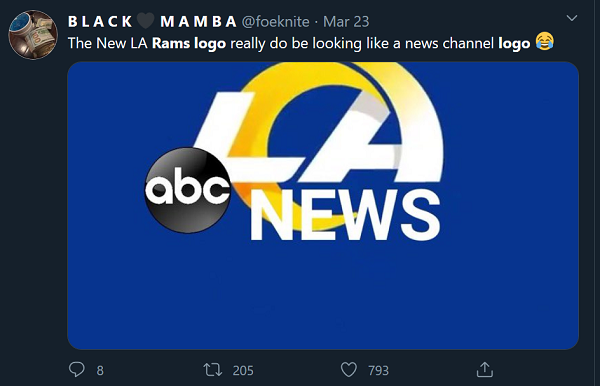Open the share options icon
This screenshot has height=386, width=600.
tap(484, 370)
